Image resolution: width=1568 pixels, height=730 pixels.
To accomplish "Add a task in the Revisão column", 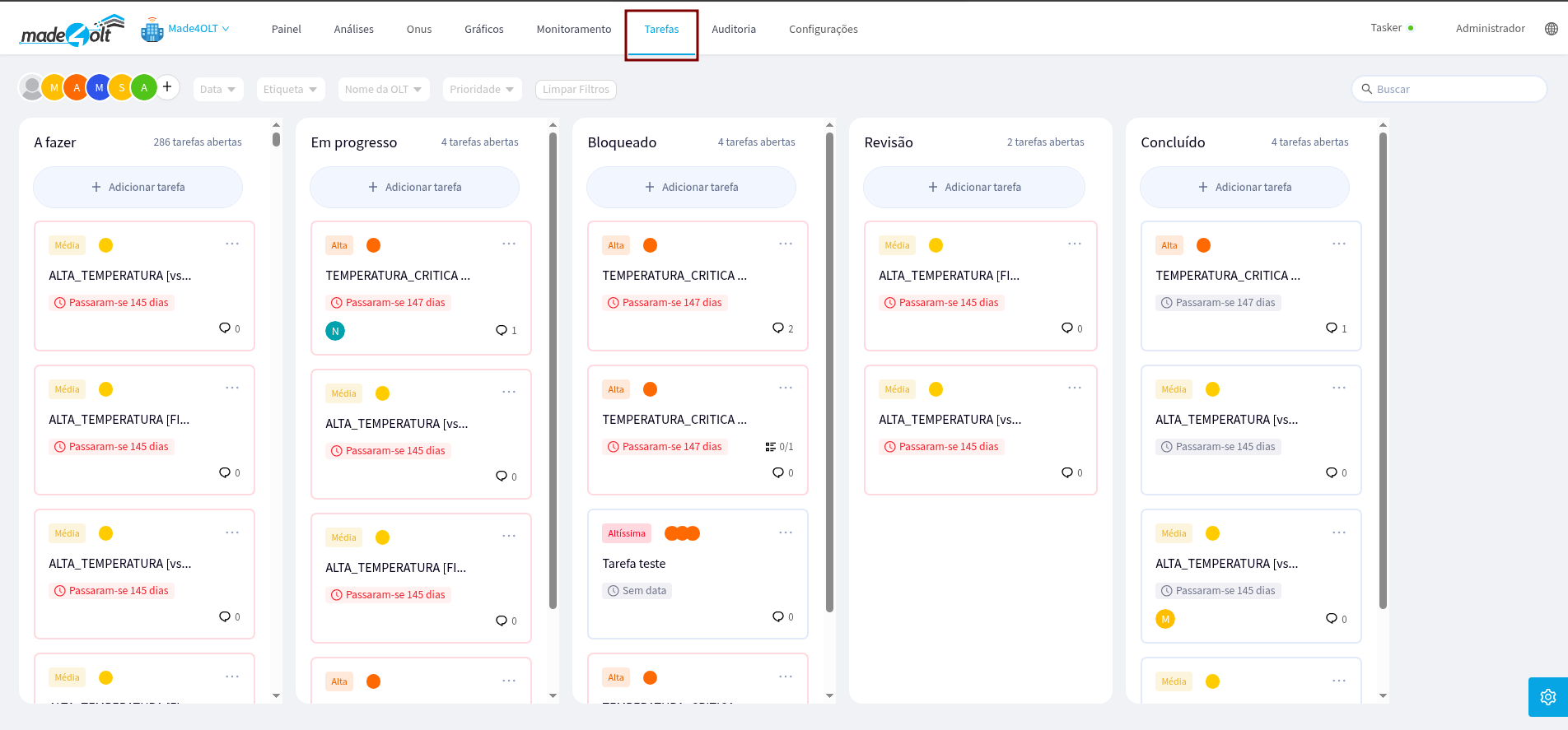I will (973, 187).
